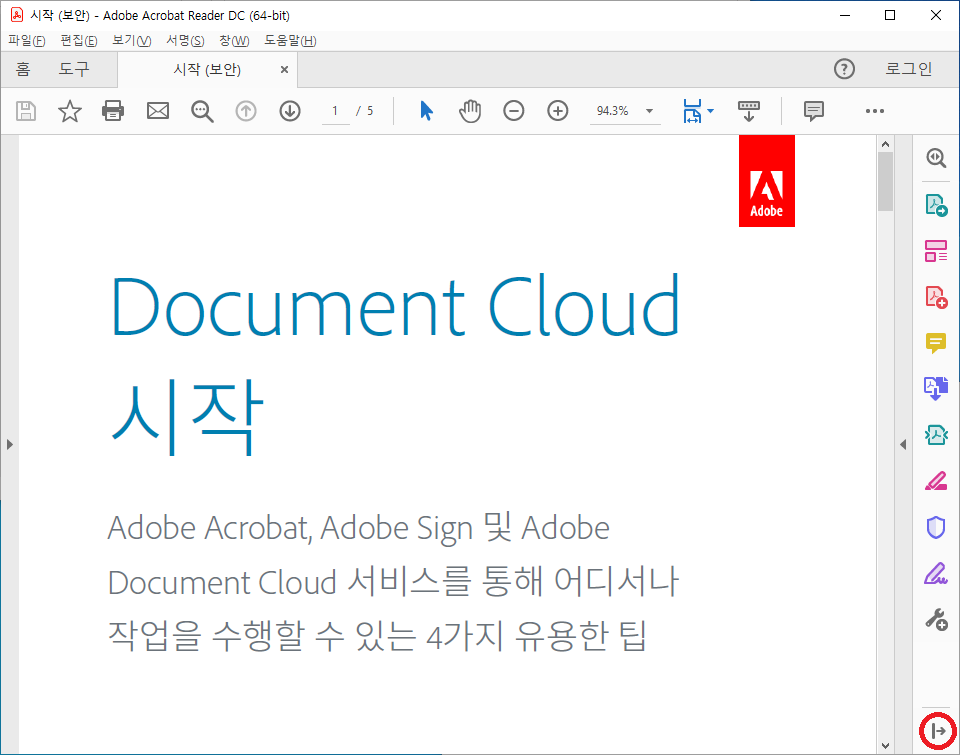Open yellow Comment tool in sidebar
The image size is (960, 755).
tap(936, 343)
